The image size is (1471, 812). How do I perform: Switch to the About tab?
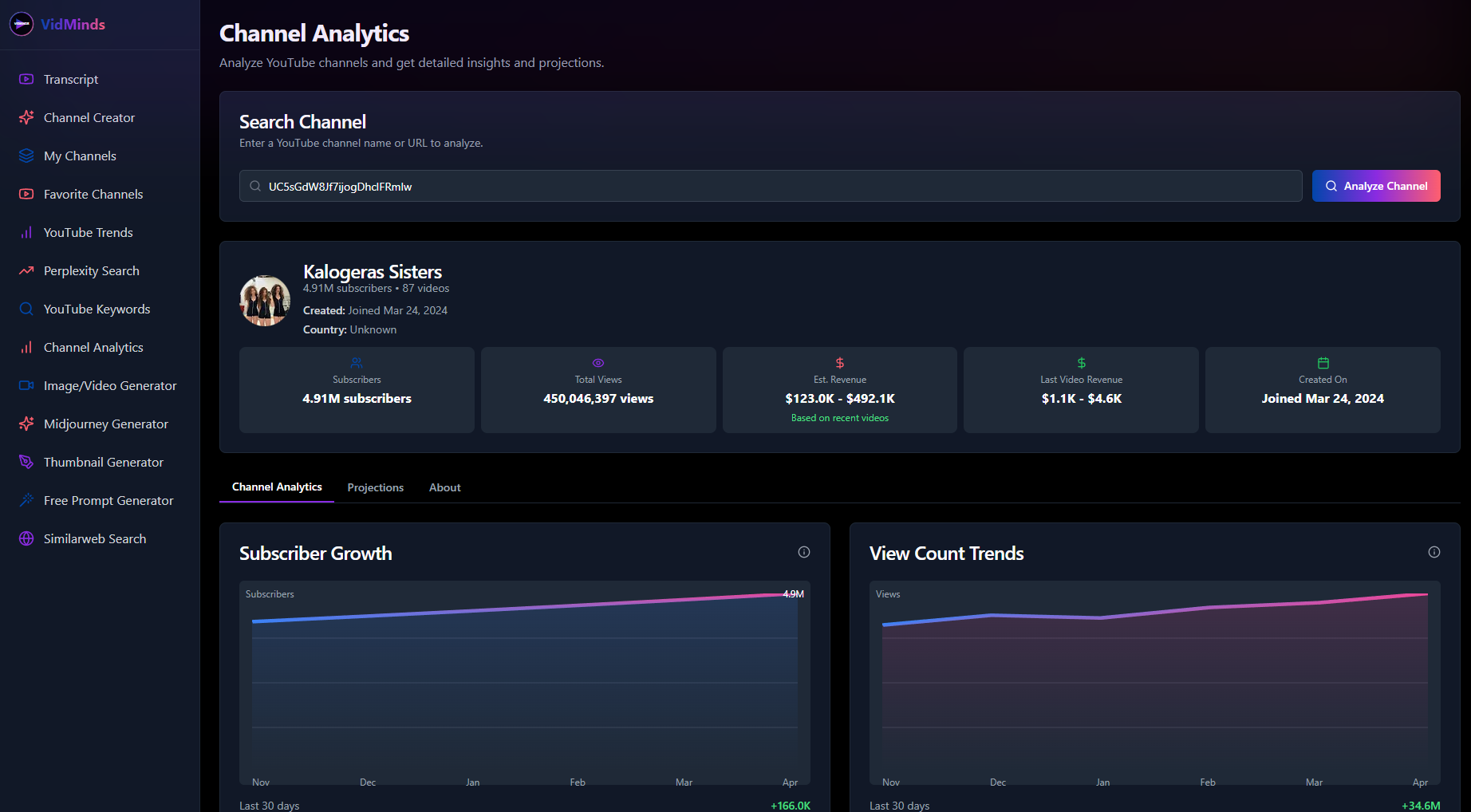(445, 487)
